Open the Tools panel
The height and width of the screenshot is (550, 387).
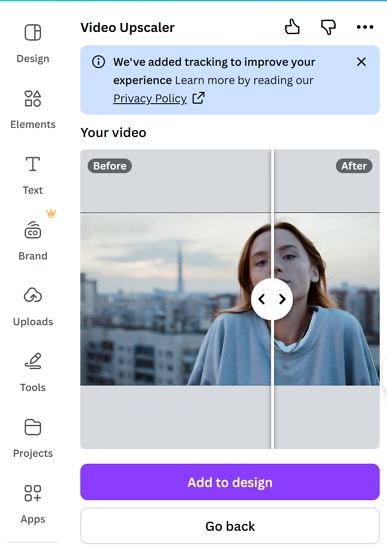pyautogui.click(x=33, y=372)
